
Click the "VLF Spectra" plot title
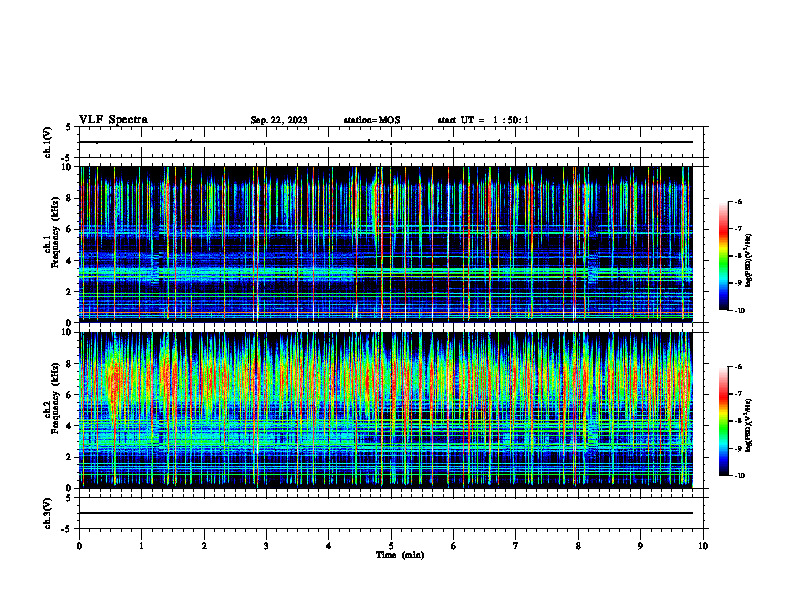pyautogui.click(x=113, y=120)
